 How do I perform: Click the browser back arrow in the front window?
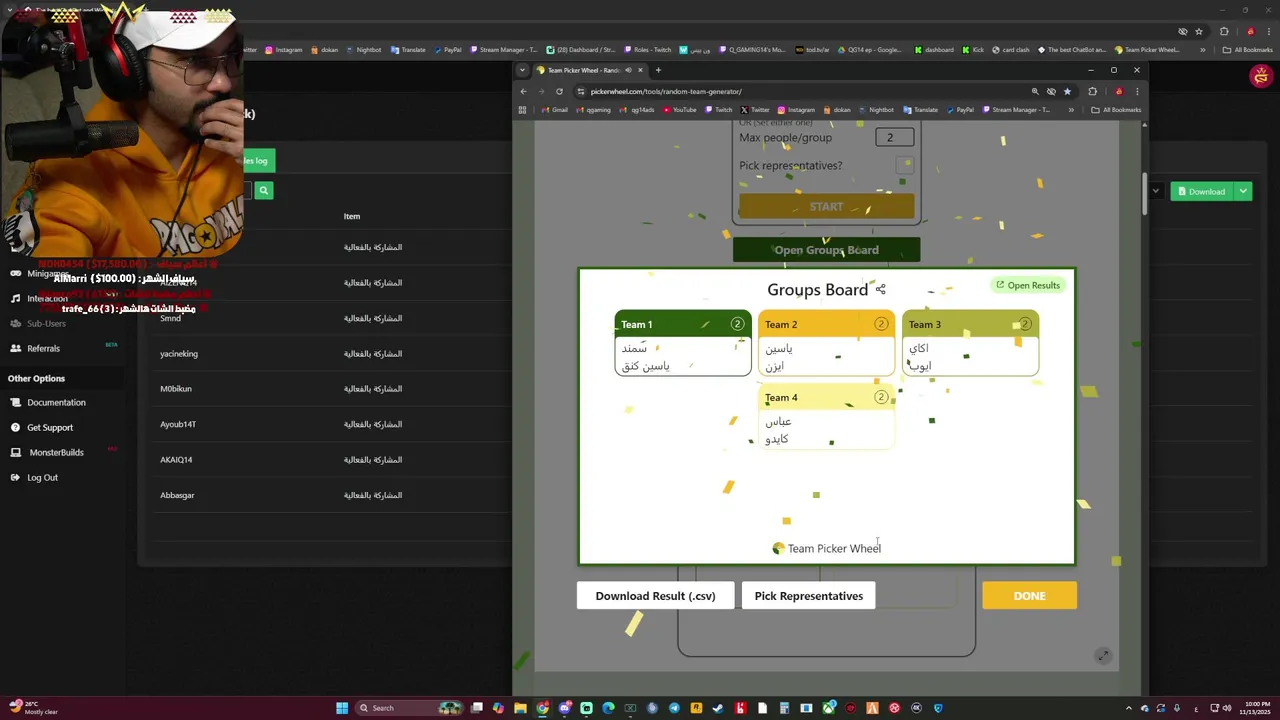523,91
